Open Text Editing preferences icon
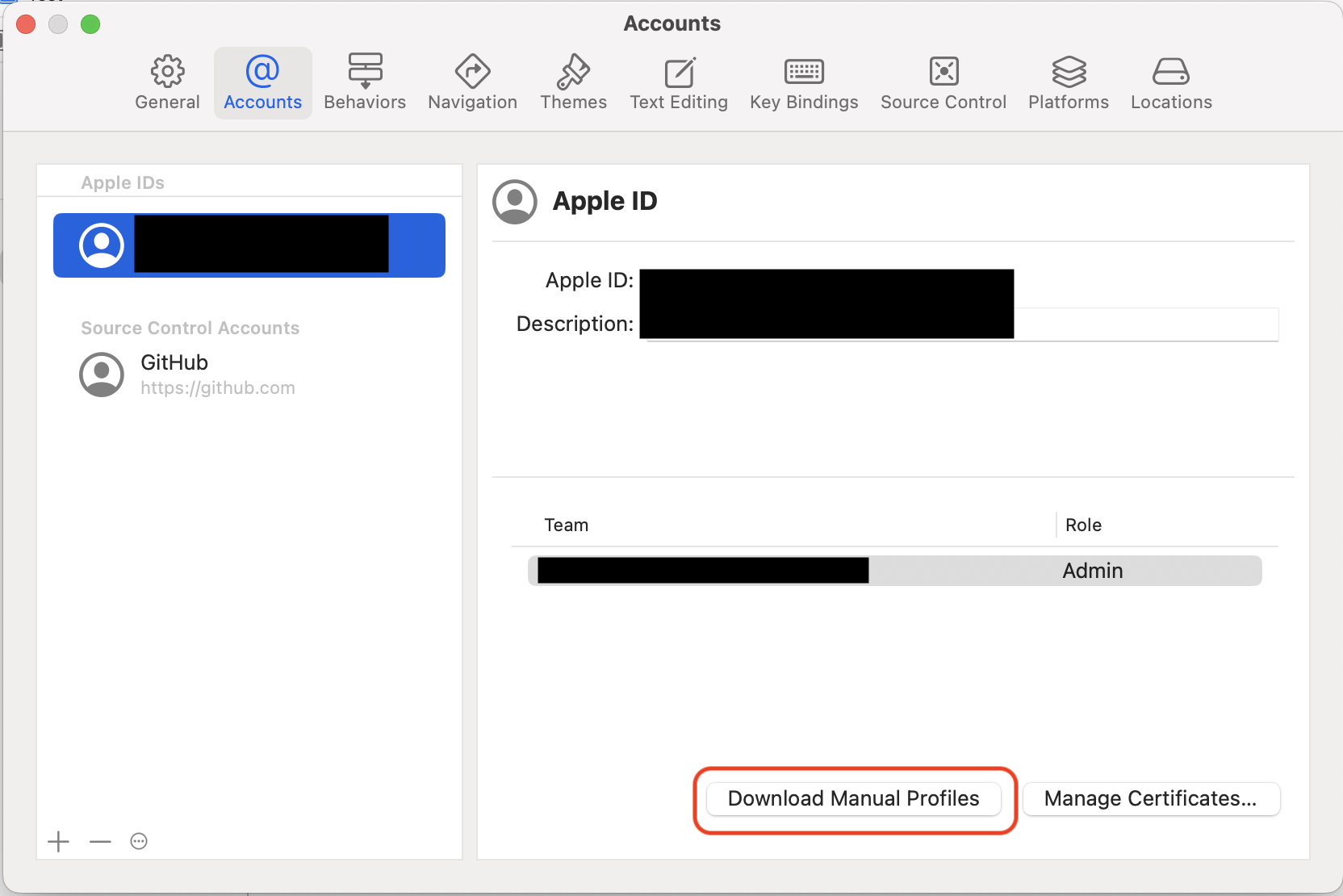 click(679, 72)
